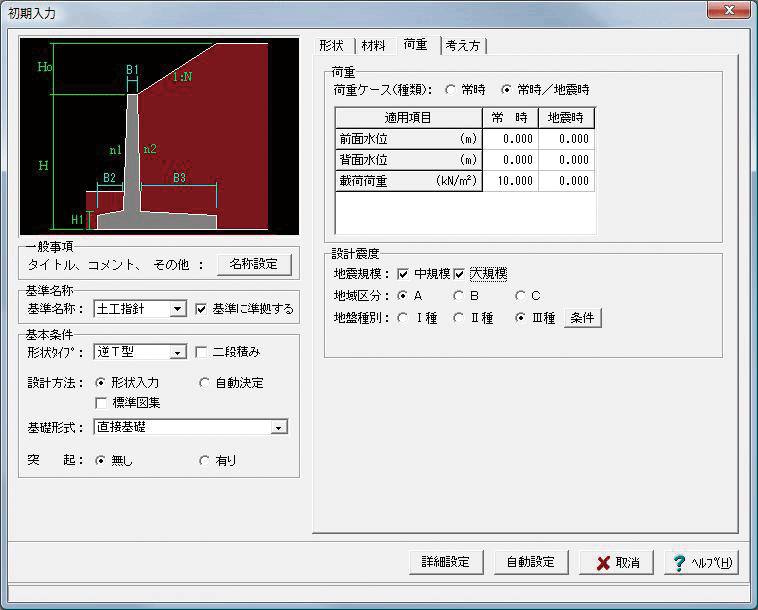This screenshot has height=610, width=758.
Task: Open the 基礎形式 dropdown showing 直接基礎
Action: (191, 427)
